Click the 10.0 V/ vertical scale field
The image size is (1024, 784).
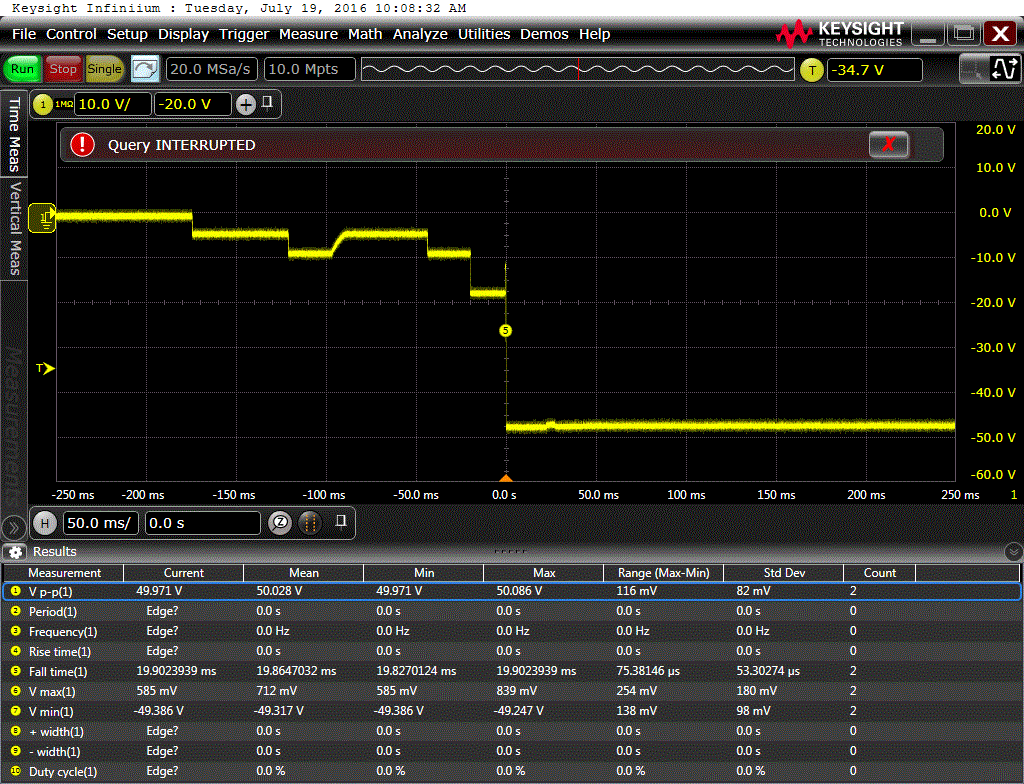113,105
